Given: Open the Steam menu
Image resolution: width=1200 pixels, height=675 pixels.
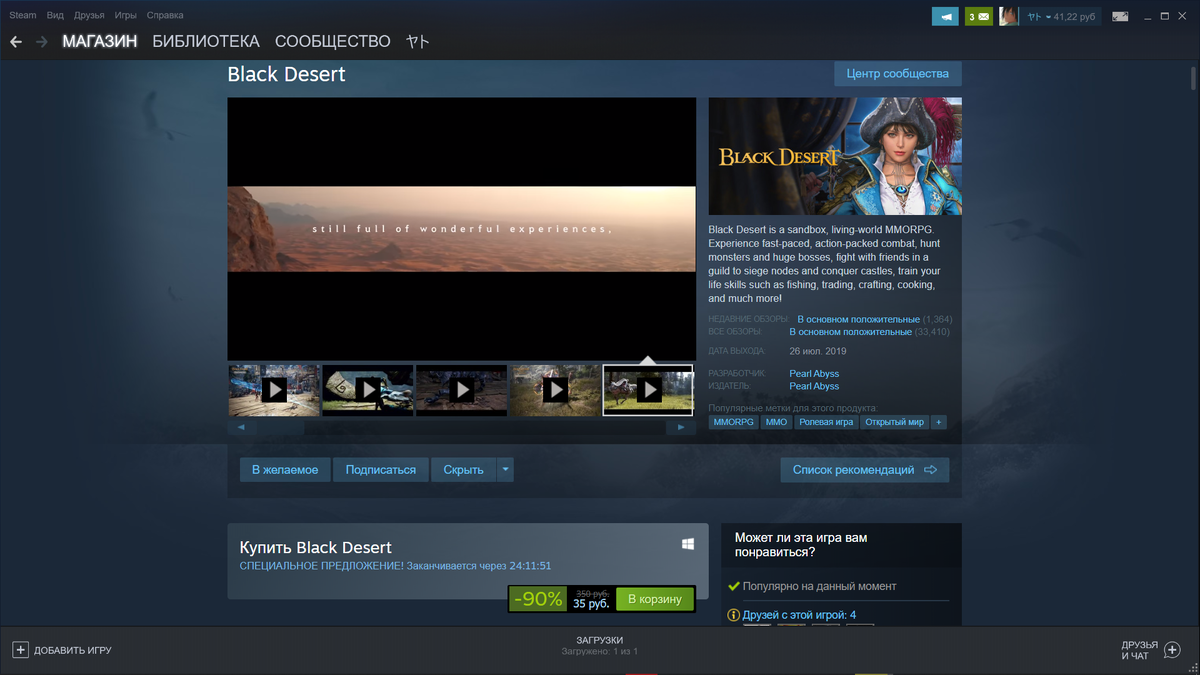Looking at the screenshot, I should click(22, 16).
